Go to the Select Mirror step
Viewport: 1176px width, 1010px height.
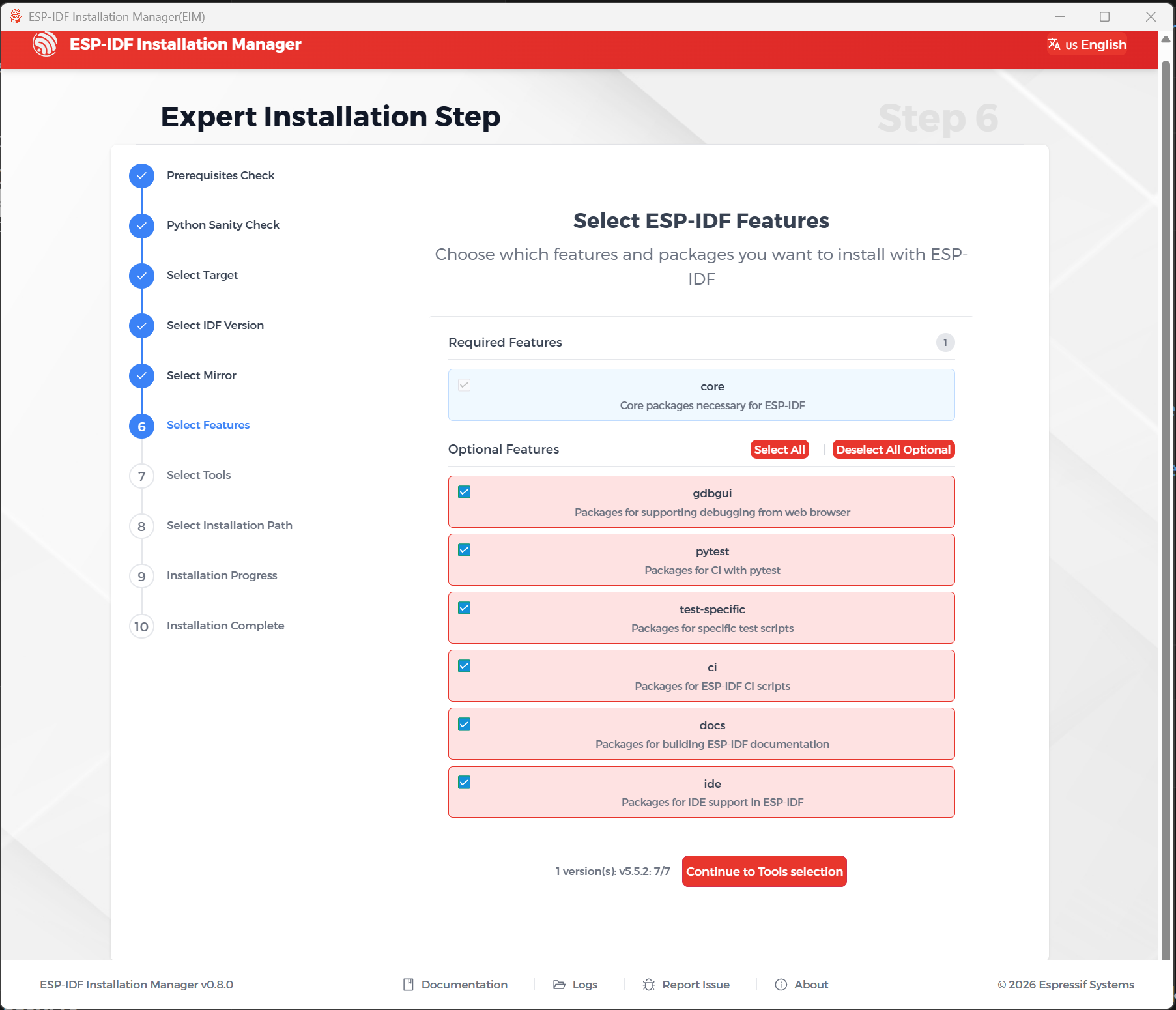pyautogui.click(x=201, y=375)
